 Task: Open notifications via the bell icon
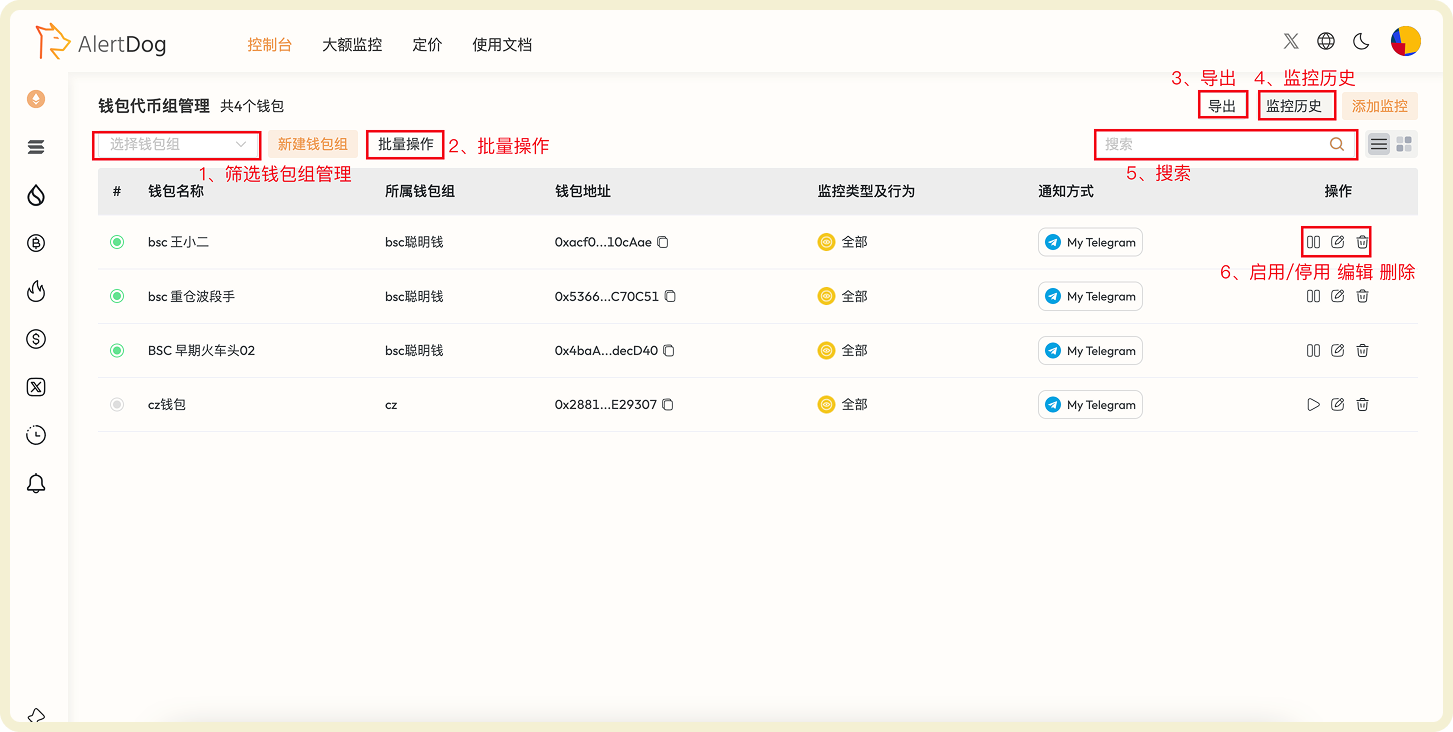click(36, 483)
